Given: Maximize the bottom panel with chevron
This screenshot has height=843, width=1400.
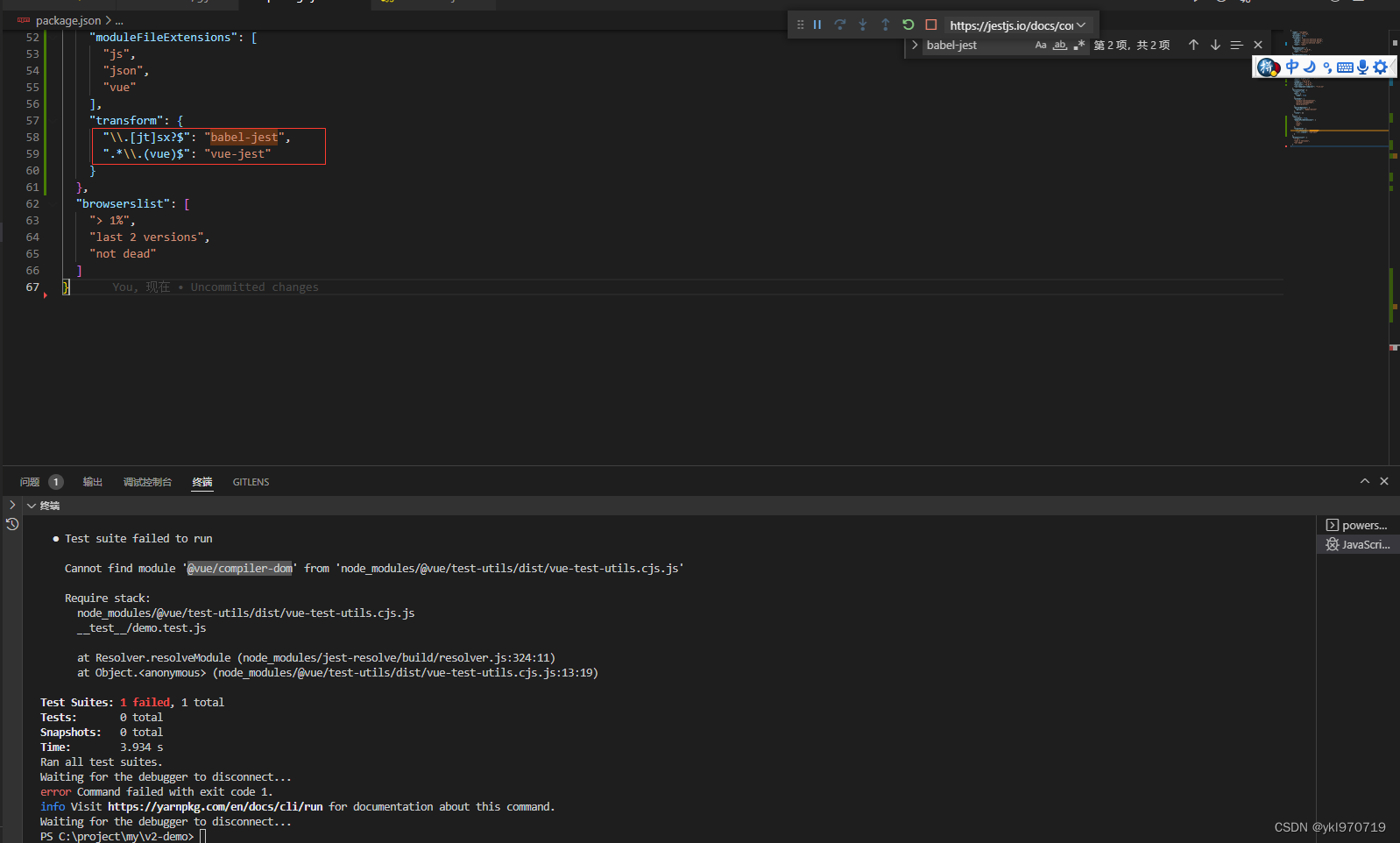Looking at the screenshot, I should pyautogui.click(x=1364, y=481).
